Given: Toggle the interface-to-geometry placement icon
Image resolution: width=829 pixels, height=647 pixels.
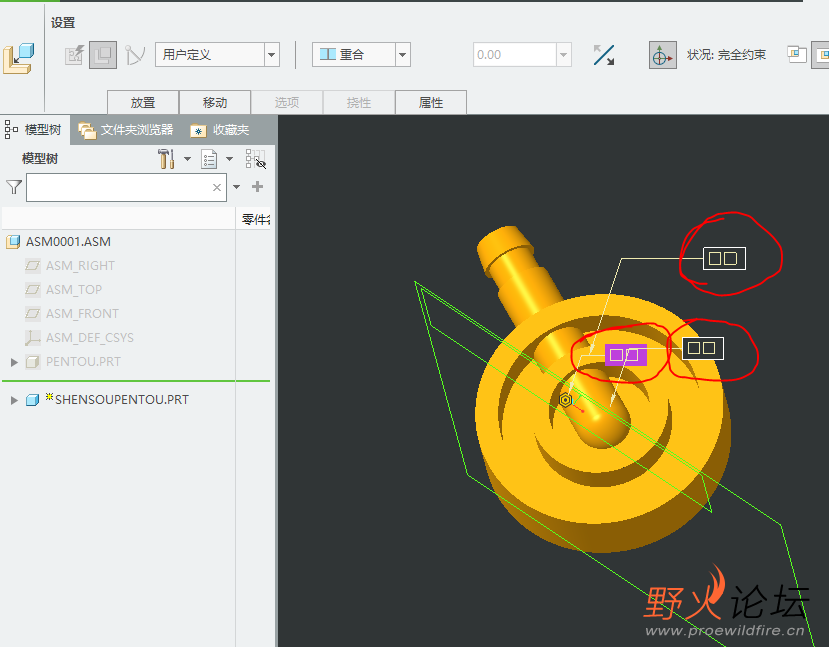Looking at the screenshot, I should [x=74, y=55].
